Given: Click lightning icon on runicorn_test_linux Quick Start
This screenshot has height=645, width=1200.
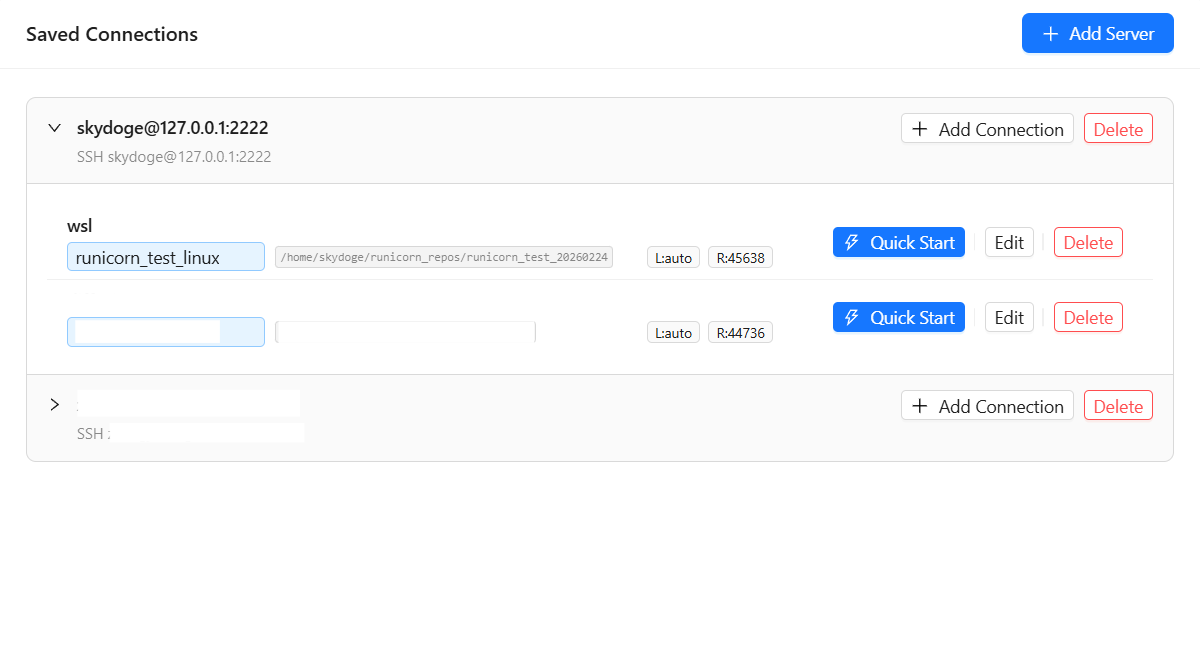Looking at the screenshot, I should pyautogui.click(x=852, y=242).
